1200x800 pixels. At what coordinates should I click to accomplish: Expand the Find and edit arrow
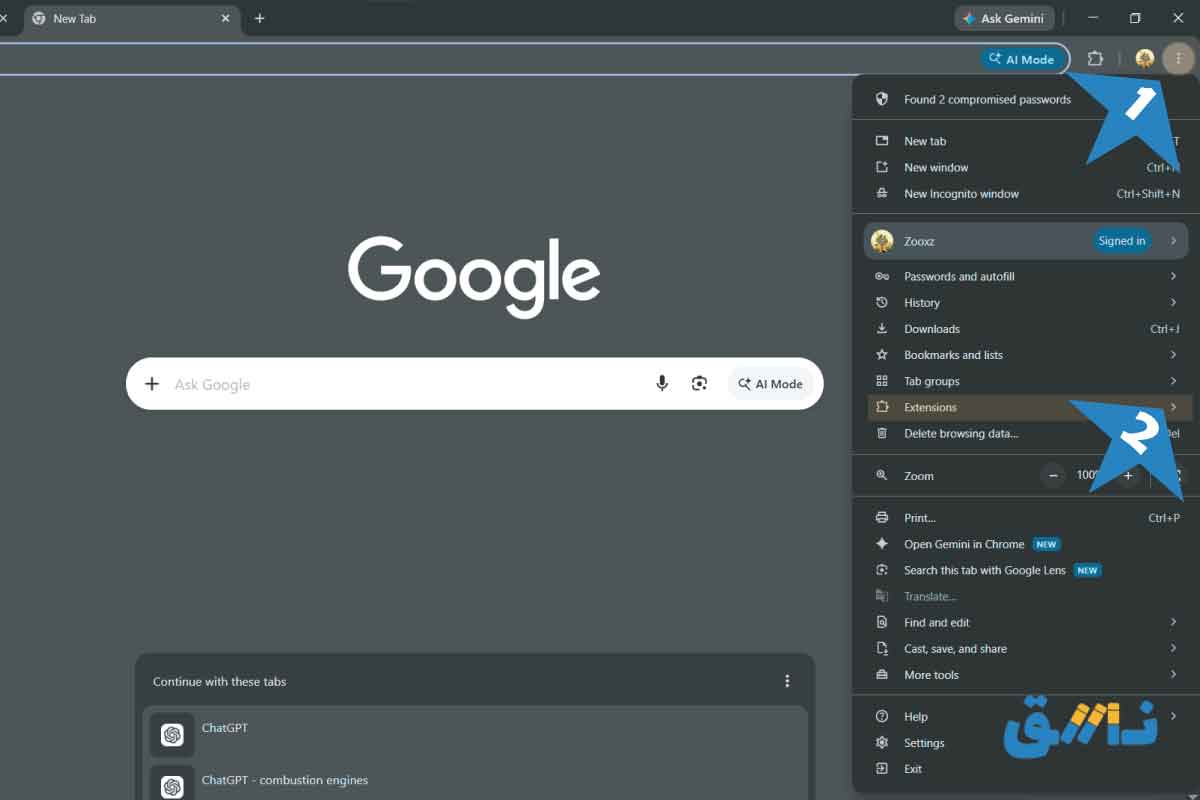(x=1173, y=622)
